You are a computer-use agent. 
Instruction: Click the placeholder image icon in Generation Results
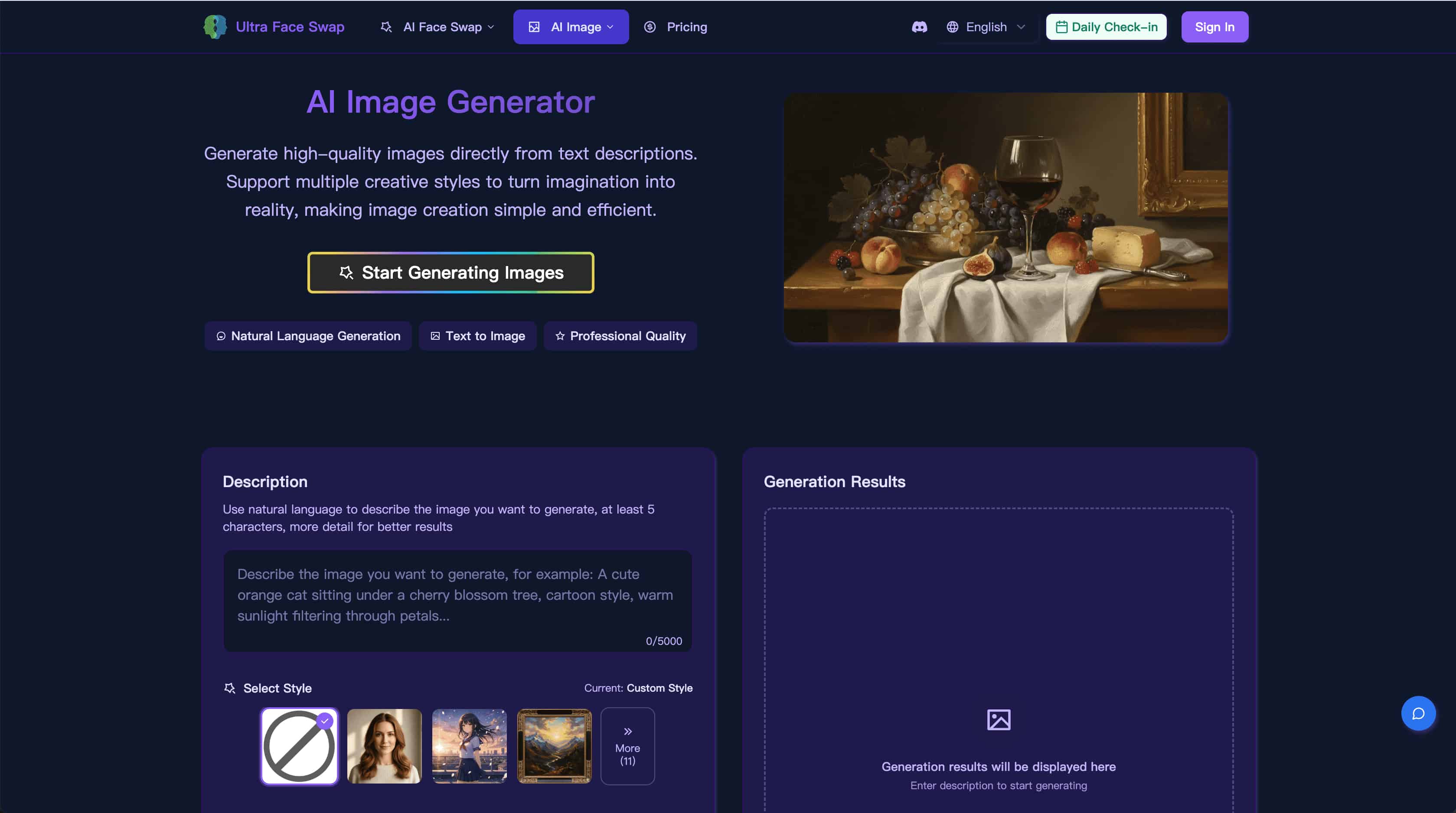pos(999,720)
